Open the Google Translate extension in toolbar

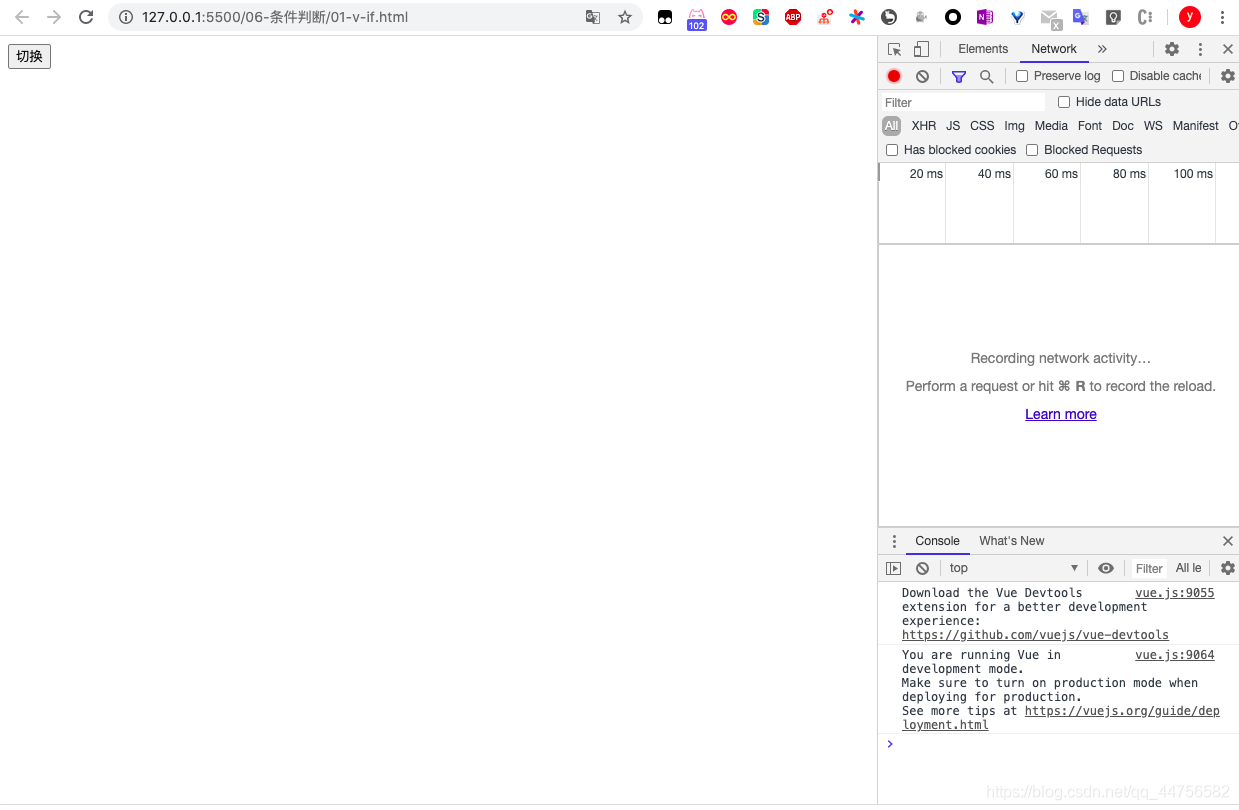pyautogui.click(x=1081, y=17)
